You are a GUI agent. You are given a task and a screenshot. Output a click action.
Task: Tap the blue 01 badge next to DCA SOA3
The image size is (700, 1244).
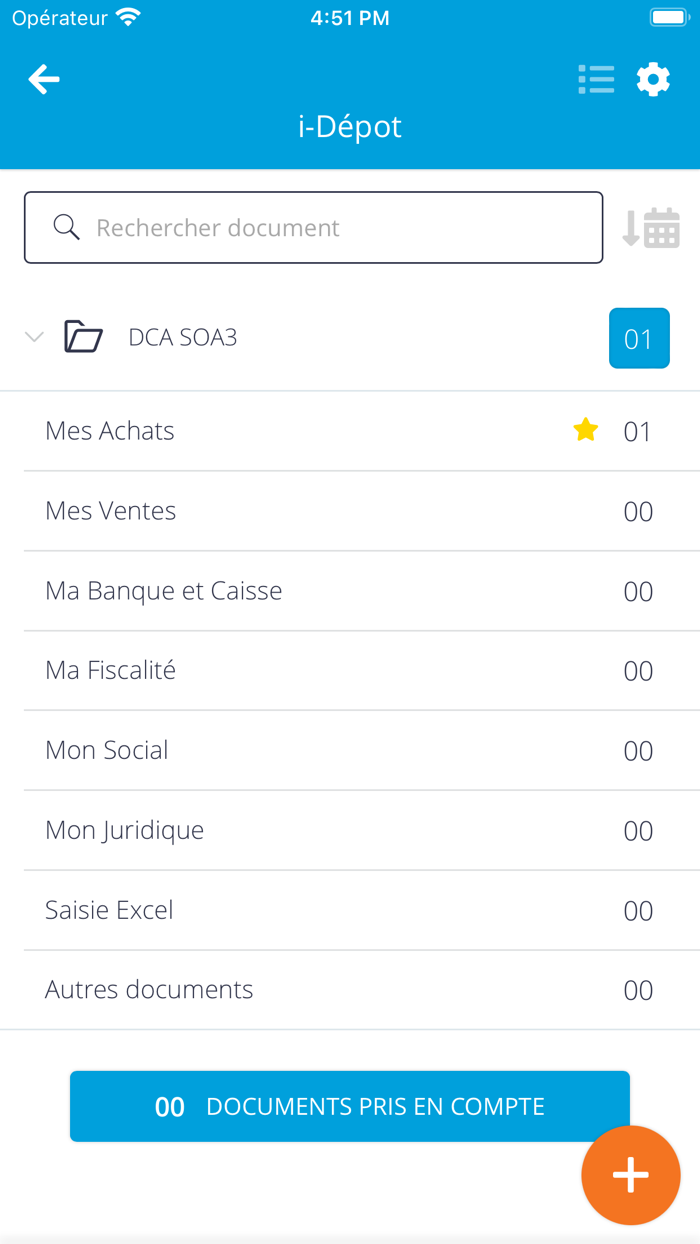[x=639, y=338]
